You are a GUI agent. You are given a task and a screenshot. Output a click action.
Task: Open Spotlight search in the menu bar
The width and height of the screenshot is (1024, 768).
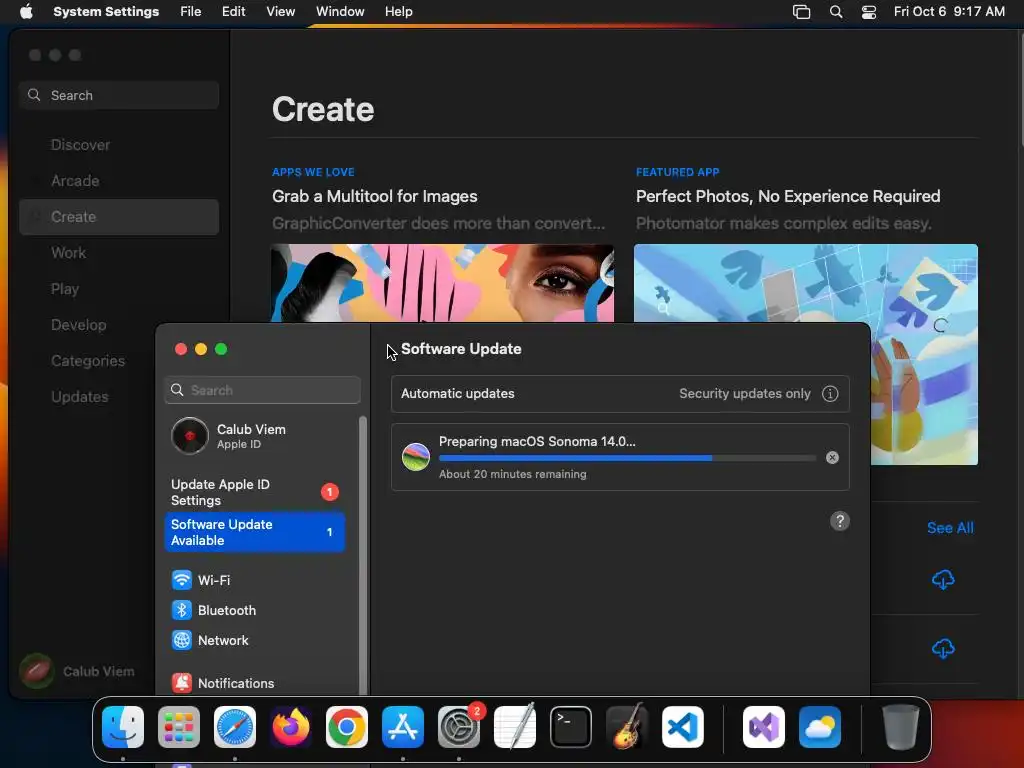pos(836,12)
